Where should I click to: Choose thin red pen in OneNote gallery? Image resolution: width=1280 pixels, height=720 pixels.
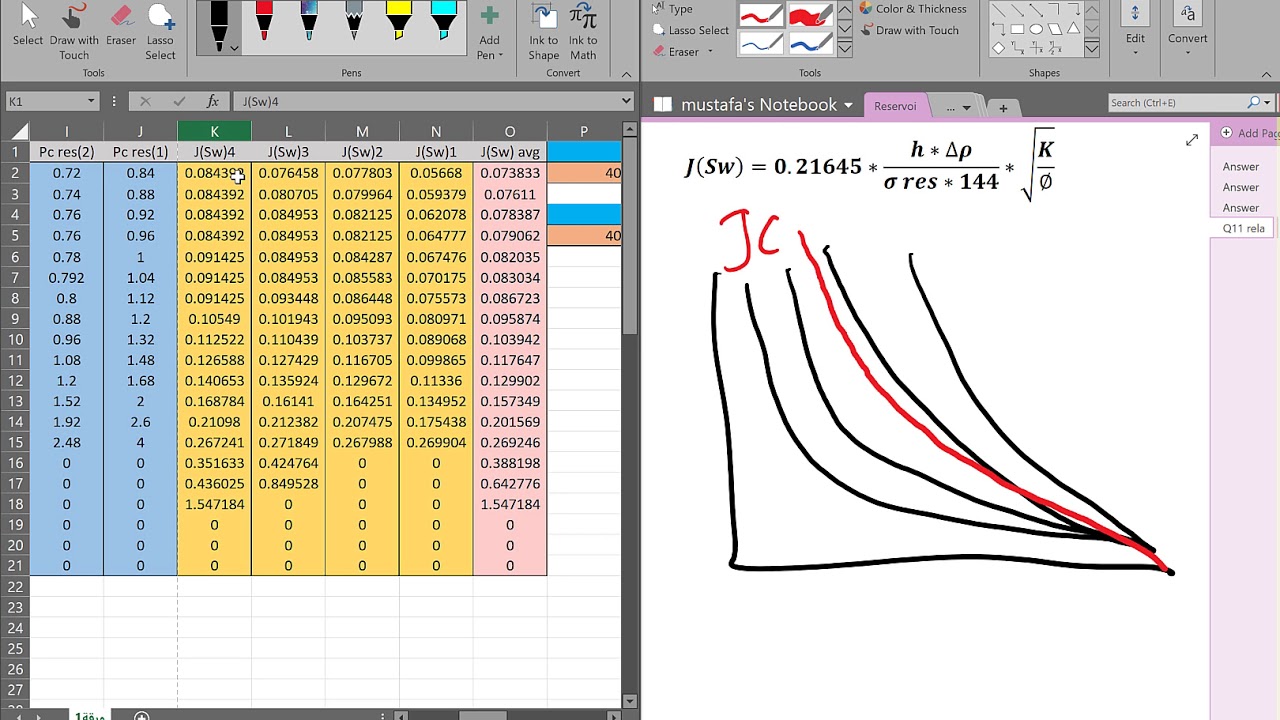(x=760, y=16)
